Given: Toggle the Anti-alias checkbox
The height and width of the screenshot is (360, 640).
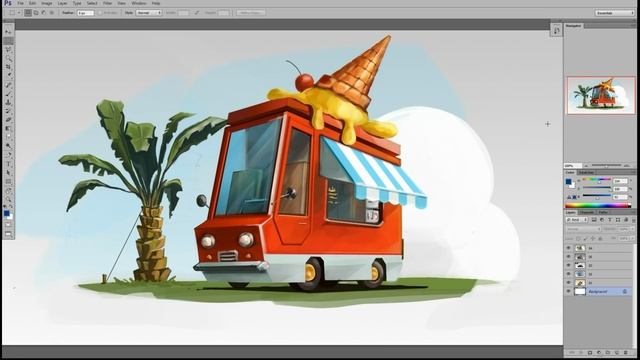Looking at the screenshot, I should click(101, 13).
